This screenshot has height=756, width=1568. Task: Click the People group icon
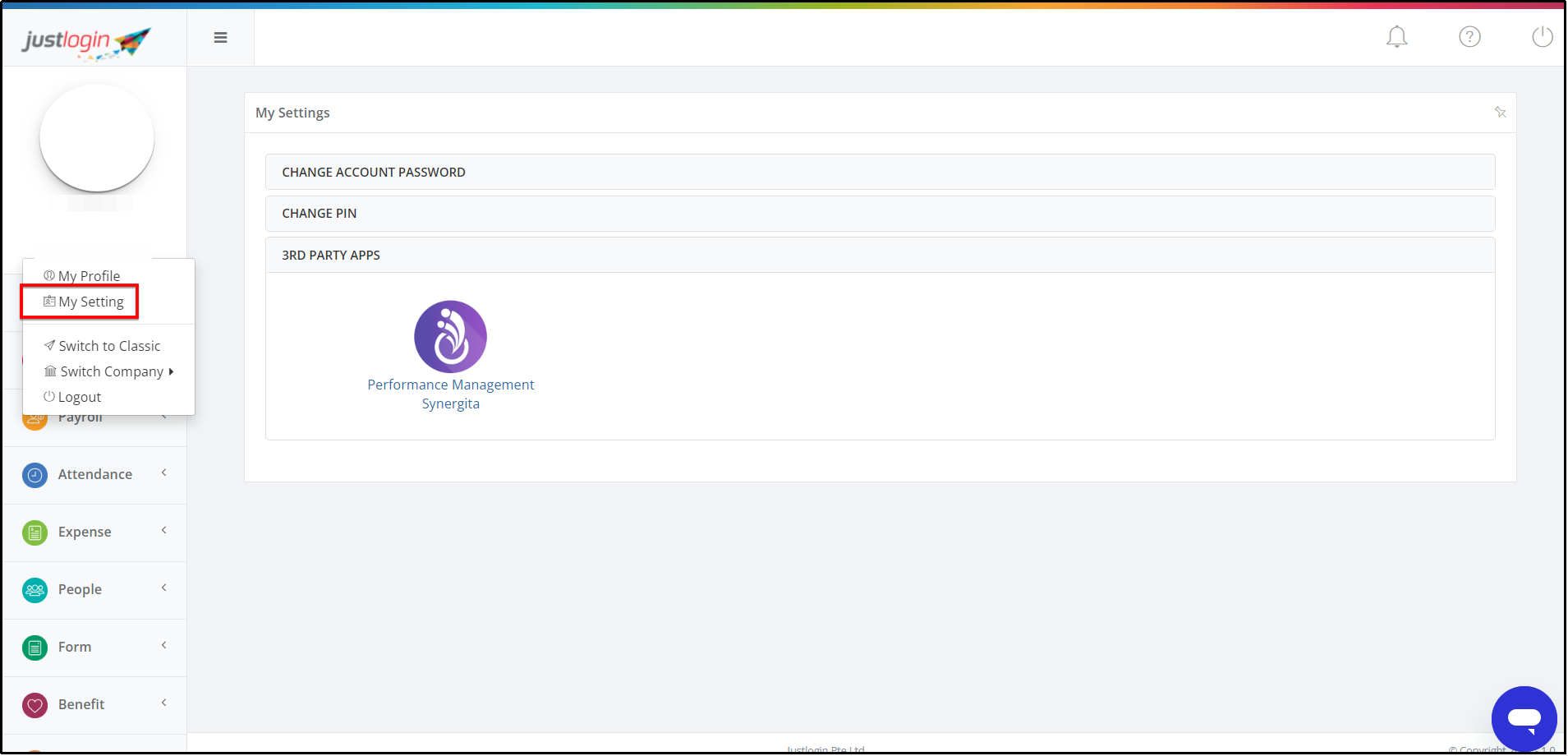(34, 590)
